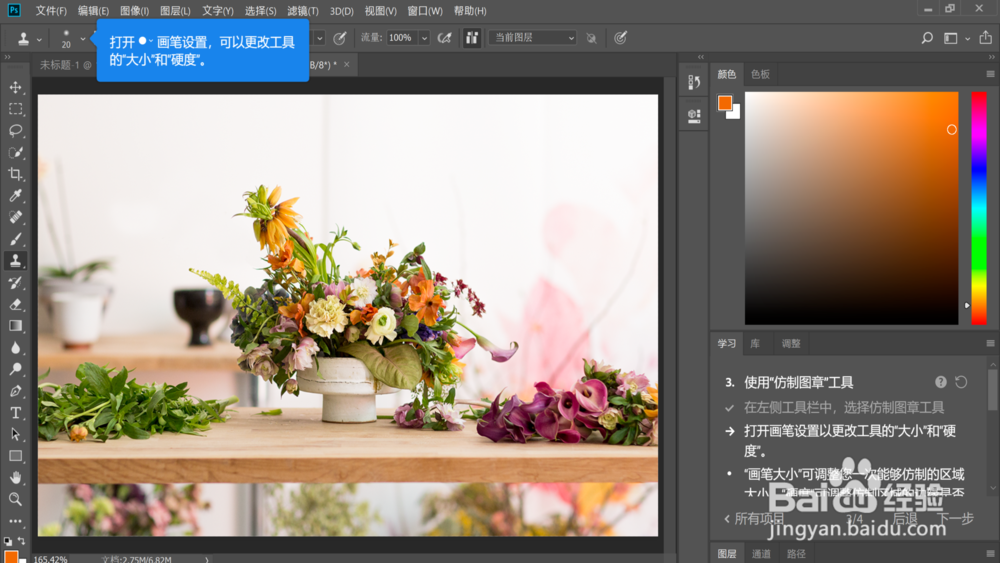The height and width of the screenshot is (563, 1000).
Task: Click the 下一步 next step button
Action: [955, 518]
